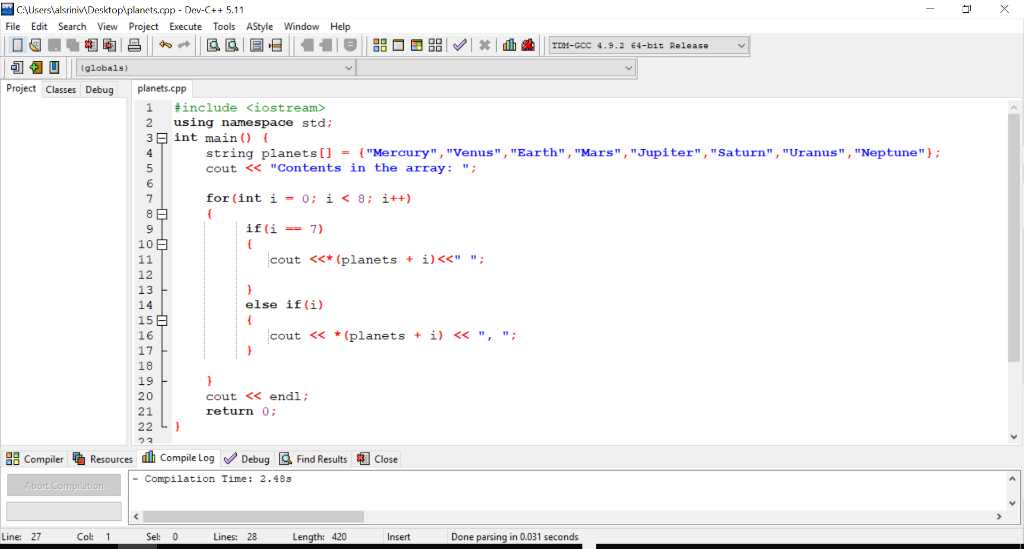Click the Go to Line icon
The width and height of the screenshot is (1024, 549).
click(275, 45)
